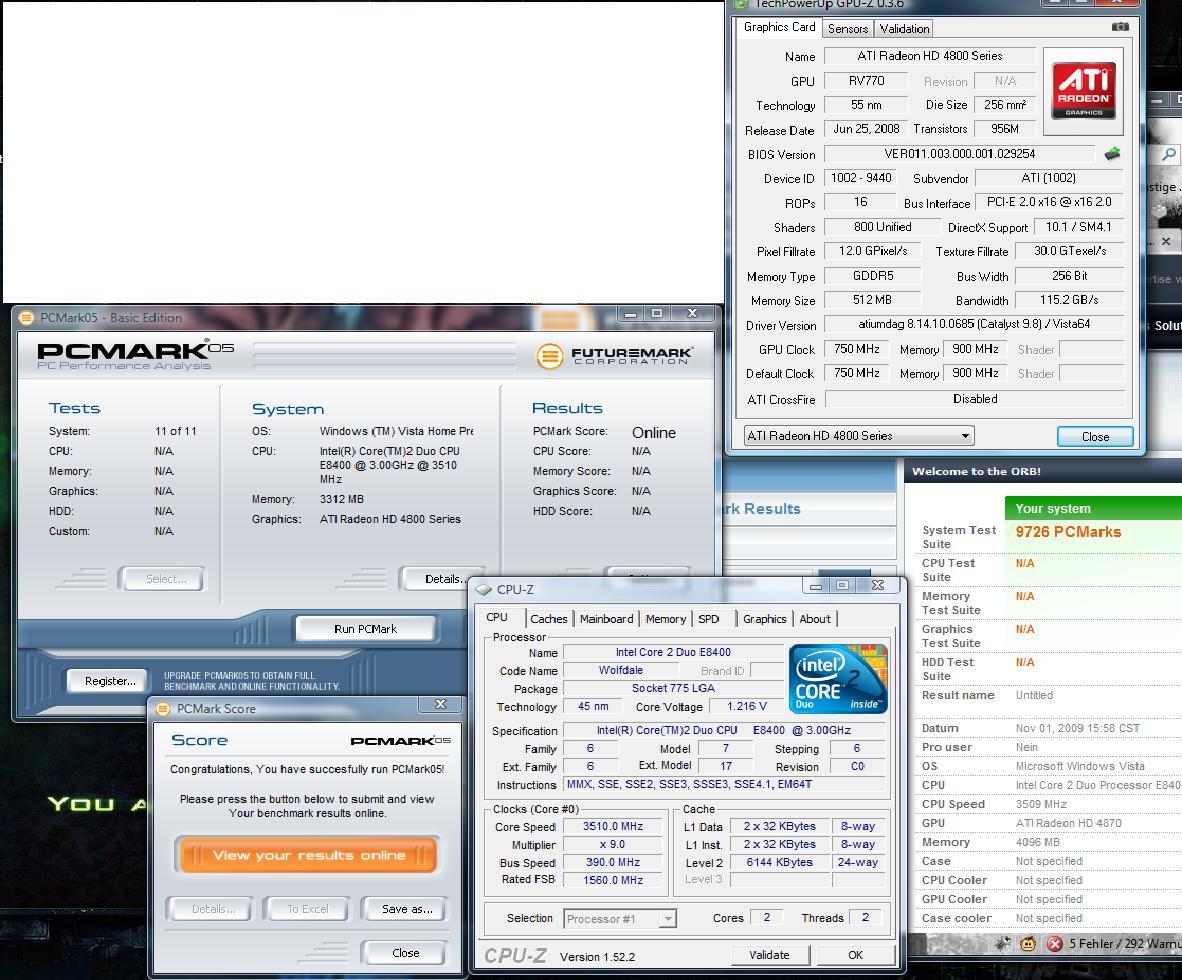
Task: Click Save as... in PCMark Score dialog
Action: [407, 909]
